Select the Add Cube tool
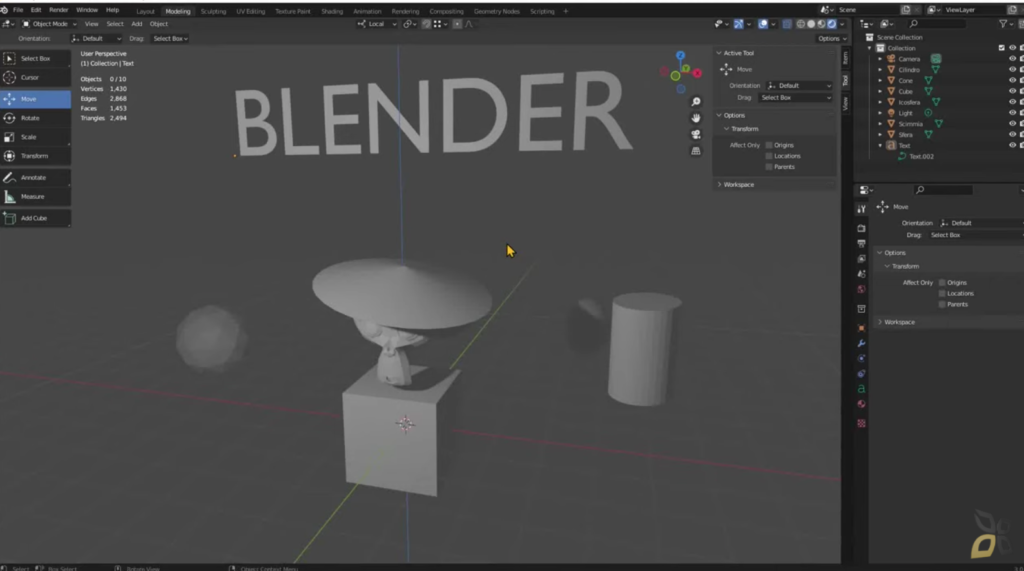Viewport: 1024px width, 571px height. [x=35, y=218]
